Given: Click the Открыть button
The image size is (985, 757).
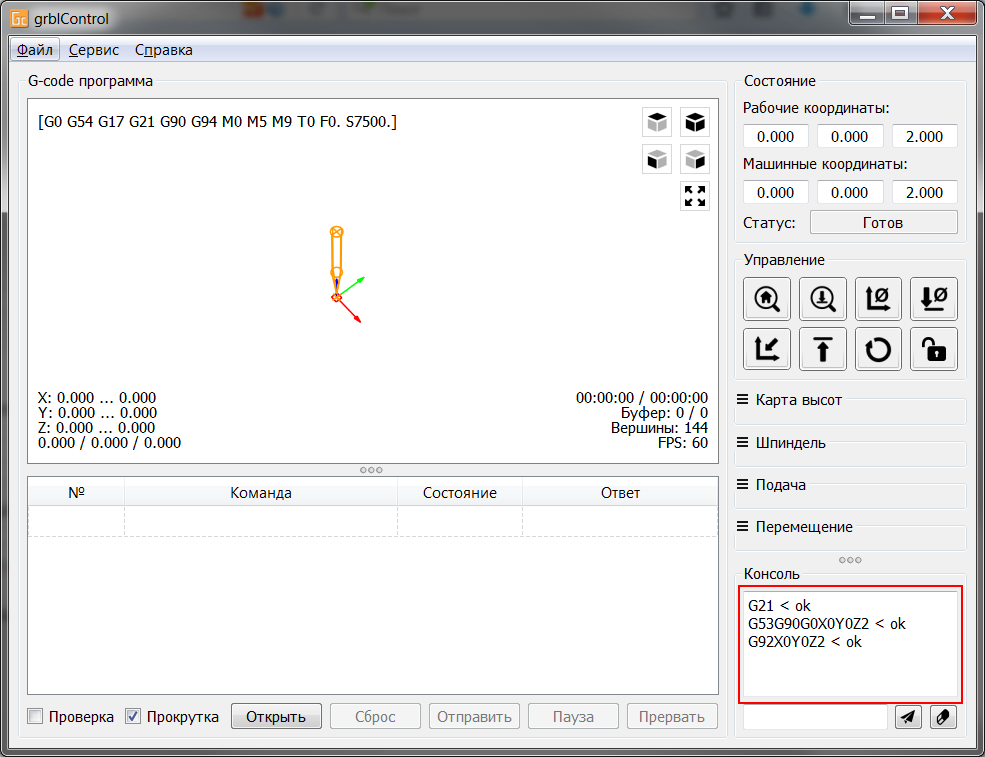Looking at the screenshot, I should tap(276, 716).
